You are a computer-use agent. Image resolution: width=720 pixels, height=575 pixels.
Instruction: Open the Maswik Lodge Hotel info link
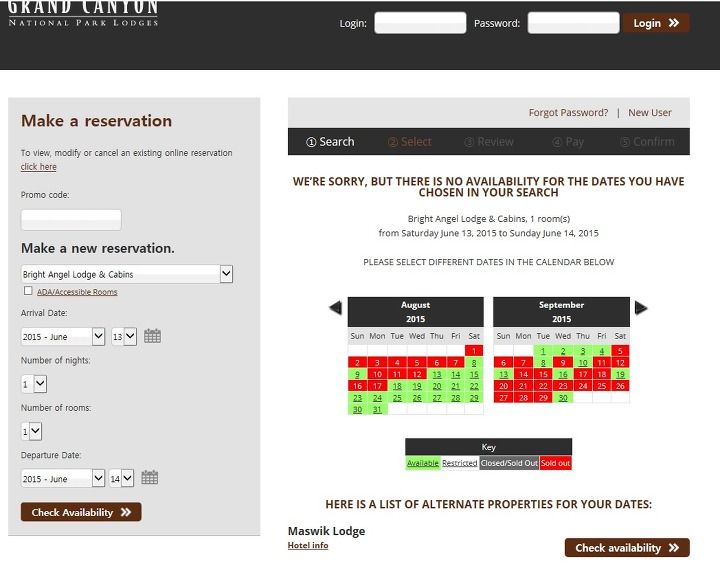coord(308,545)
